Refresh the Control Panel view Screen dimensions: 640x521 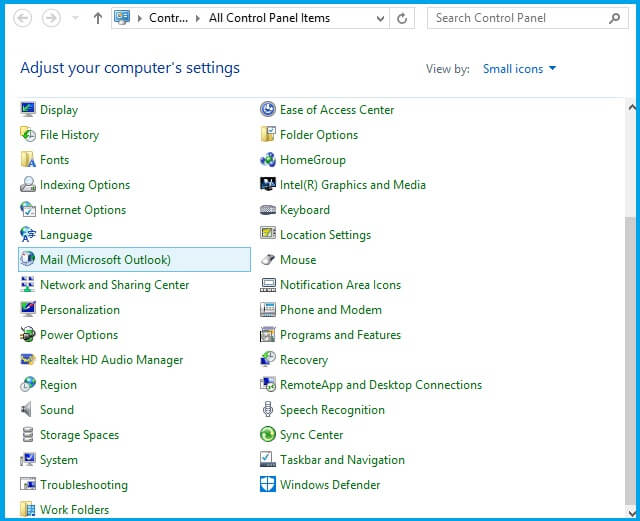coord(402,18)
